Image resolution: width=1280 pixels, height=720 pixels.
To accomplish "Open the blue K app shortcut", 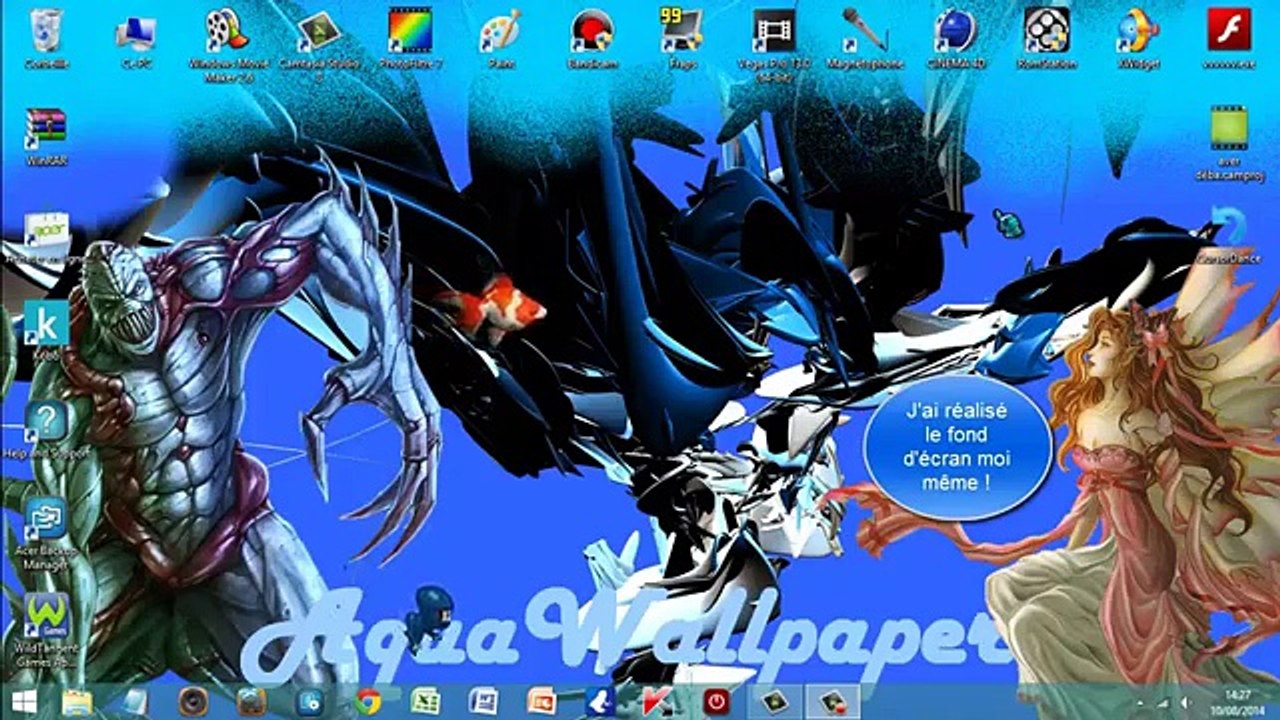I will (x=46, y=330).
